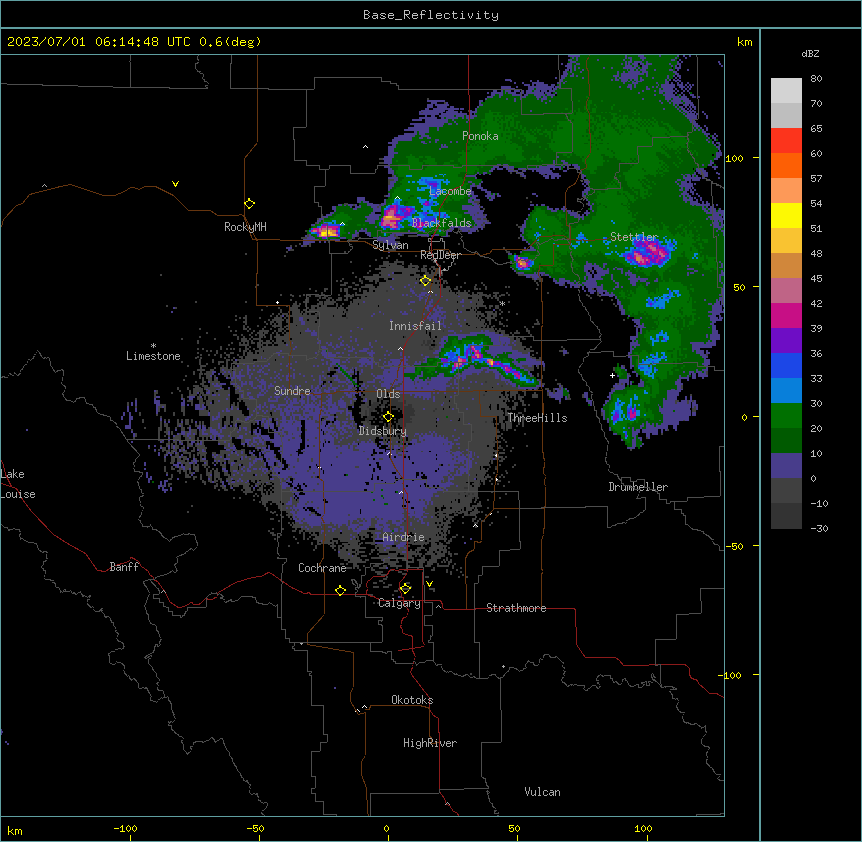Viewport: 862px width, 842px height.
Task: Click the Lake Louise label
Action: (x=18, y=484)
